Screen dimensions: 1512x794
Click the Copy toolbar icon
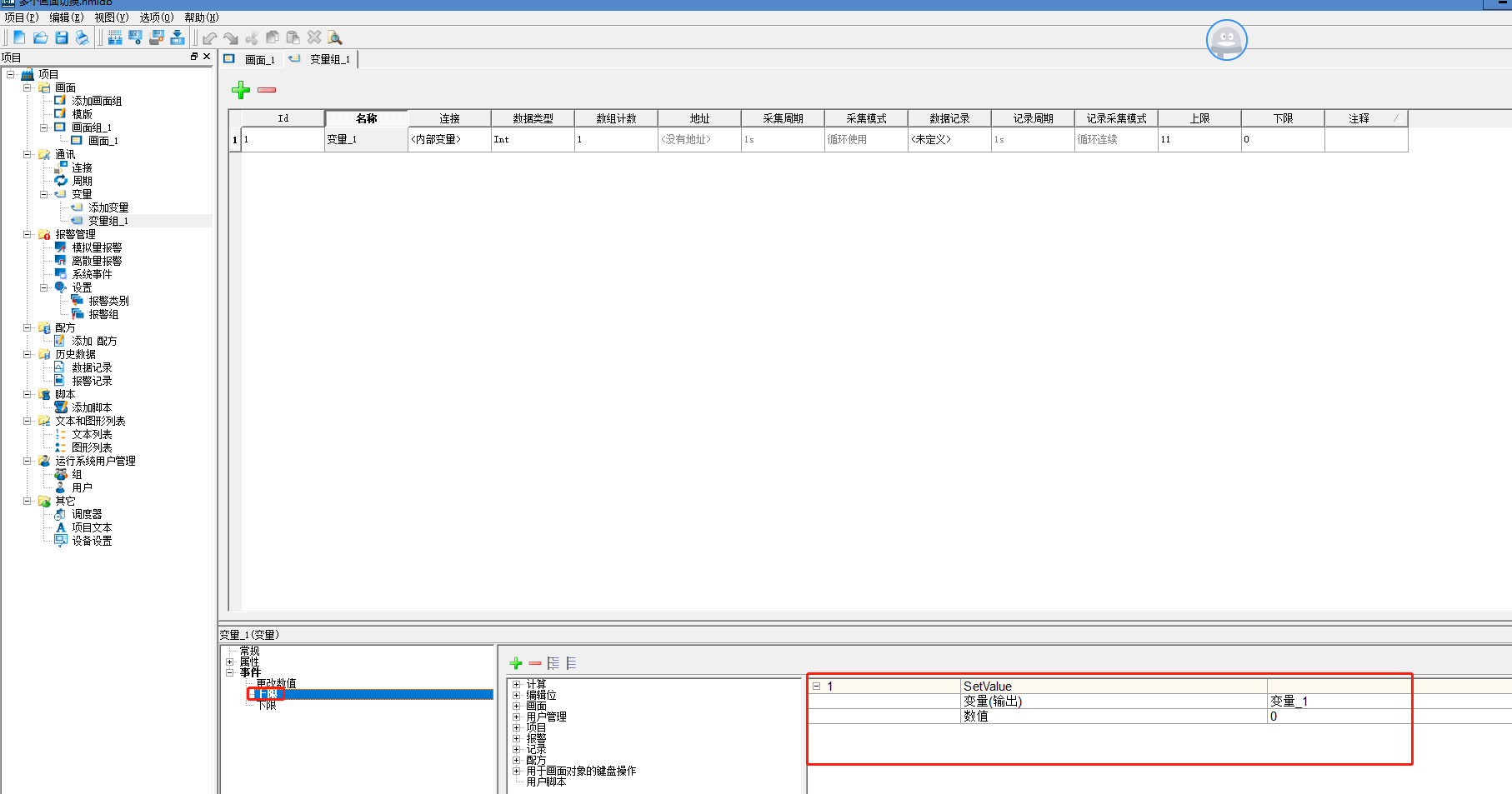coord(273,37)
